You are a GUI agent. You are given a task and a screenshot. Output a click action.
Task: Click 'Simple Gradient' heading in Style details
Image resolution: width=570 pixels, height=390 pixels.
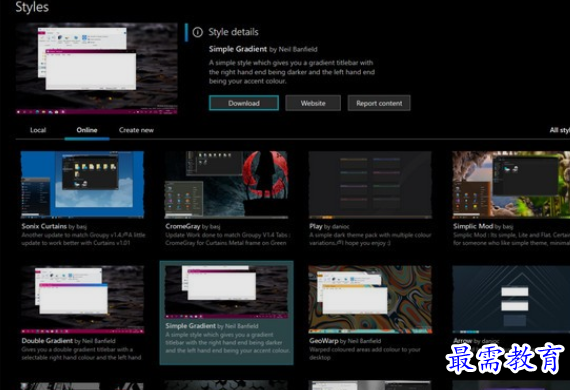point(238,49)
